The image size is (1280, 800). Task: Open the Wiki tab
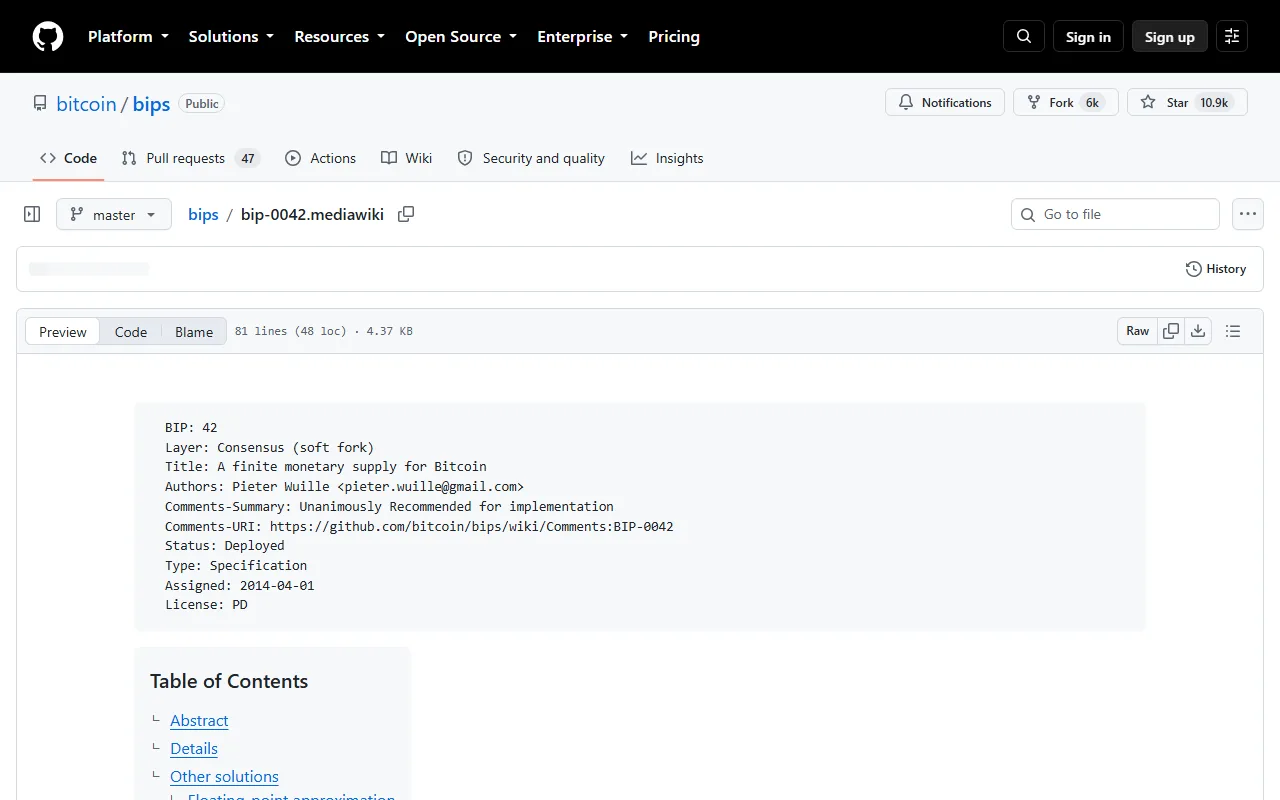[x=407, y=158]
